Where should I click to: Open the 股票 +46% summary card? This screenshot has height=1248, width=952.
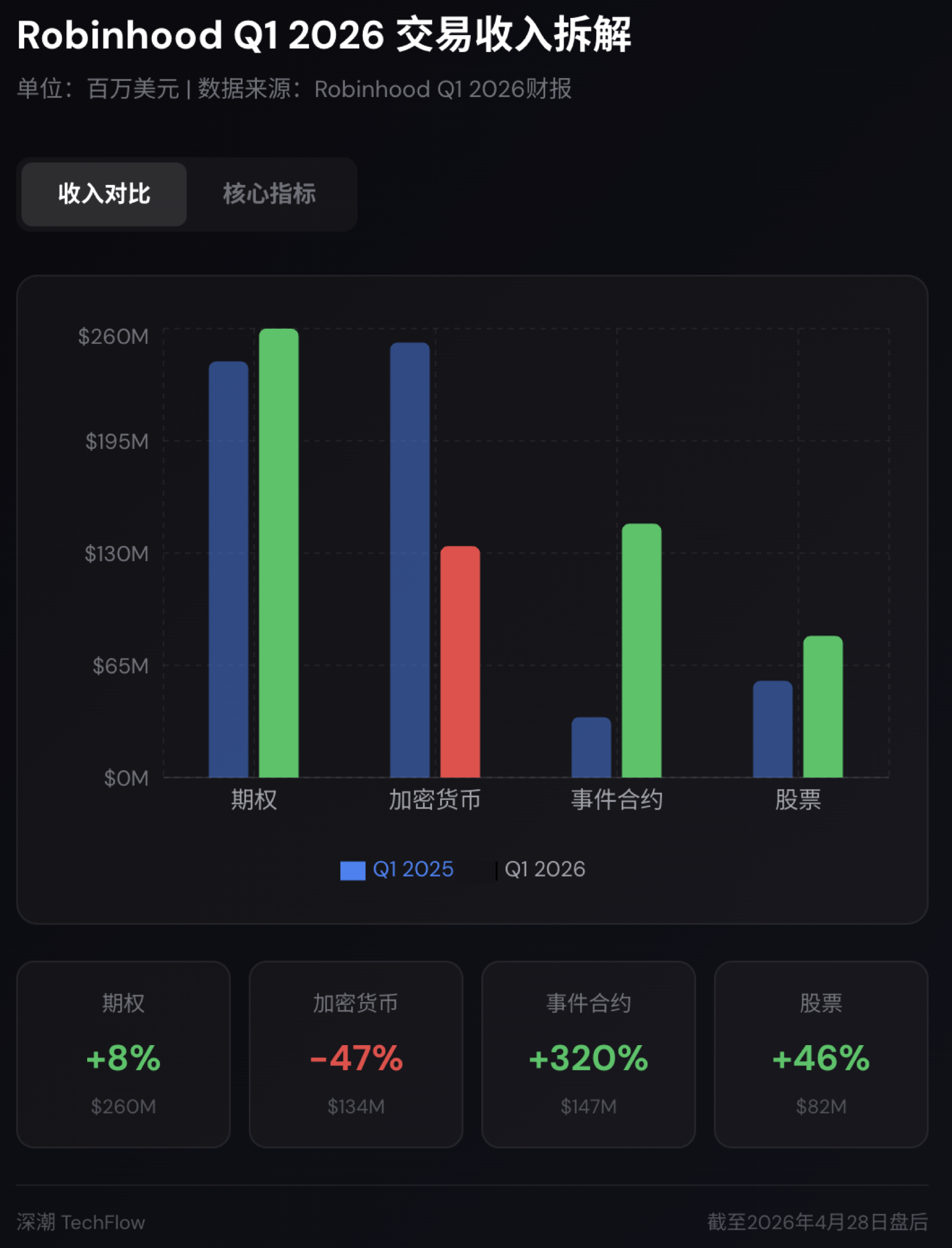821,1054
